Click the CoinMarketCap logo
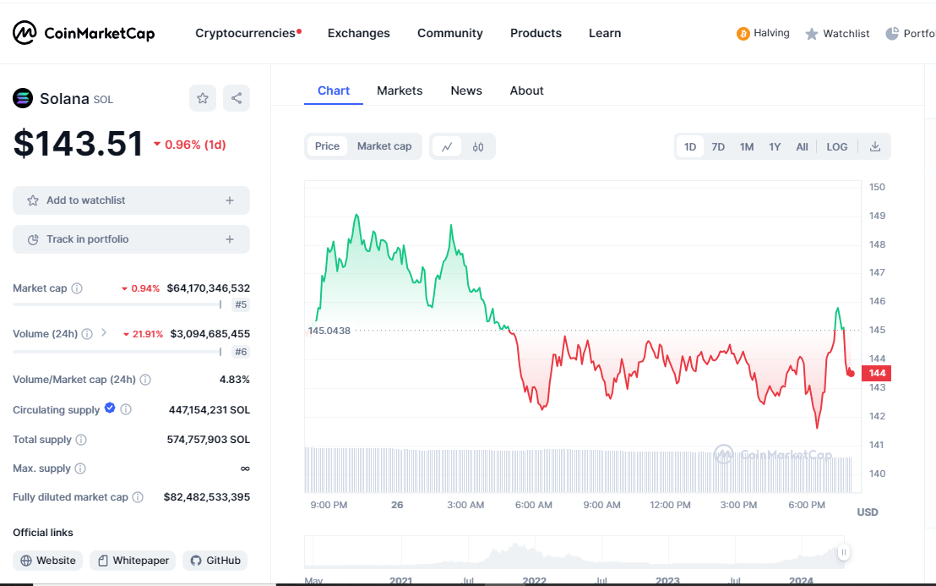Viewport: 936px width, 586px height. (84, 33)
